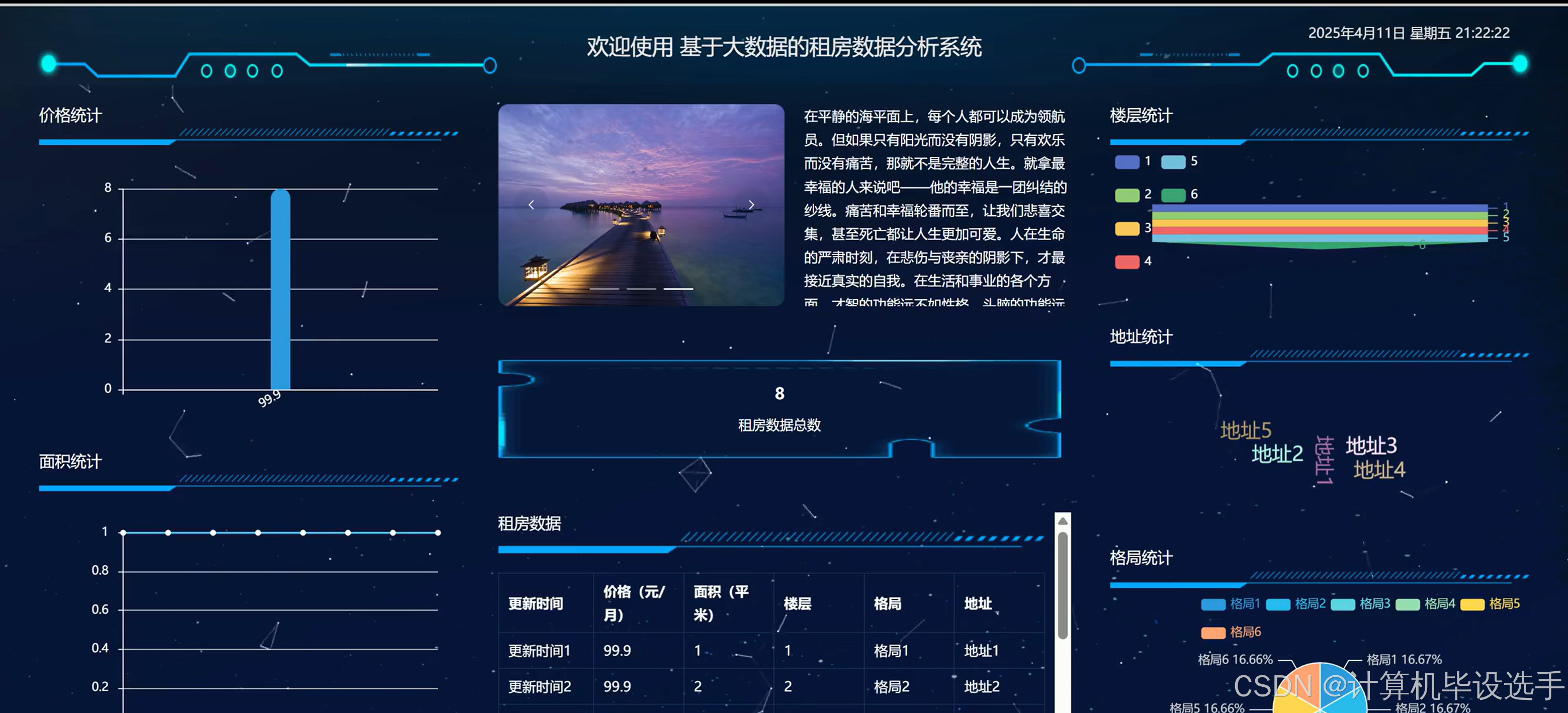Open the seaside pier carousel image
1568x713 pixels.
(x=641, y=205)
